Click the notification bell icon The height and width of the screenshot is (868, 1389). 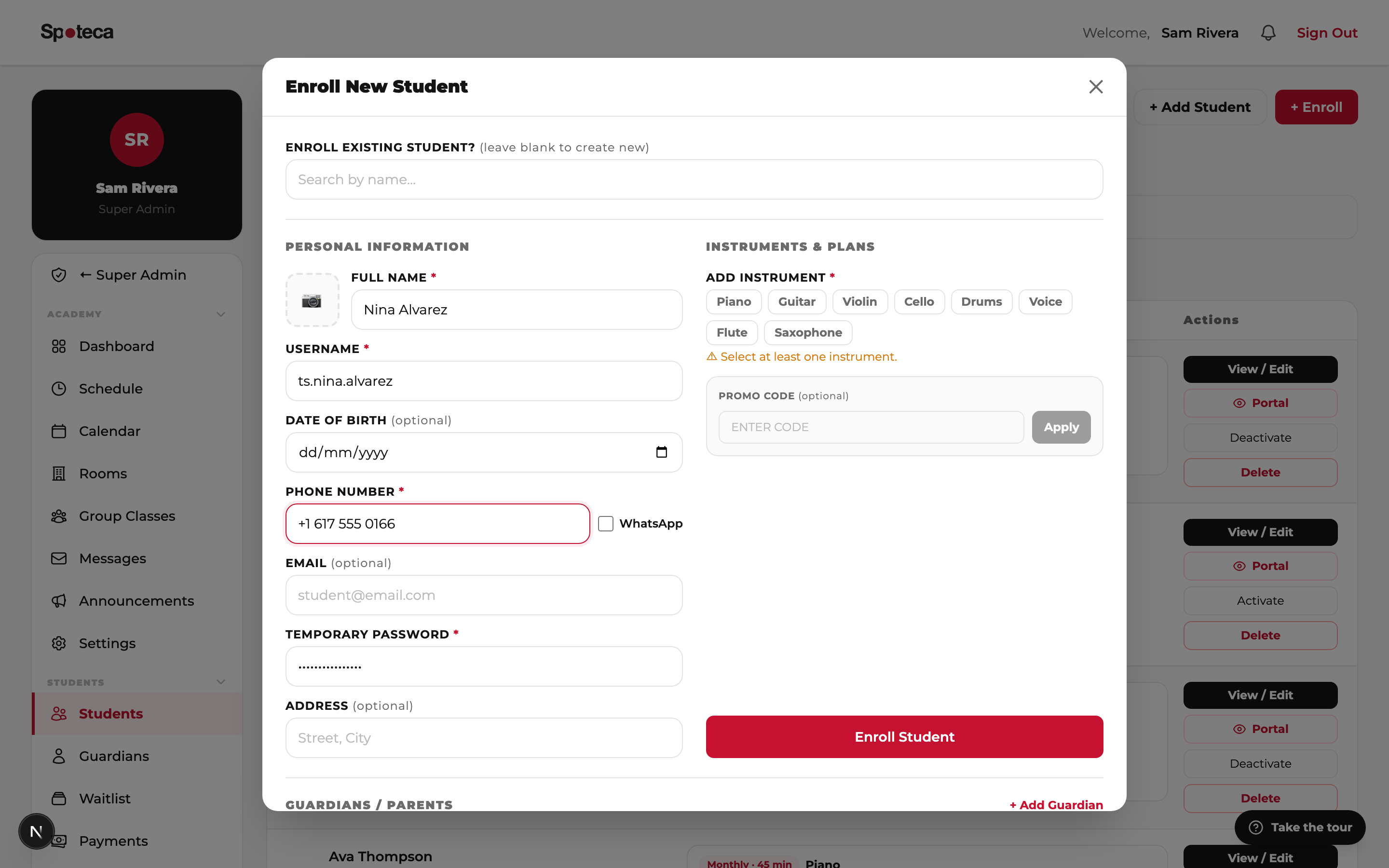pyautogui.click(x=1268, y=33)
